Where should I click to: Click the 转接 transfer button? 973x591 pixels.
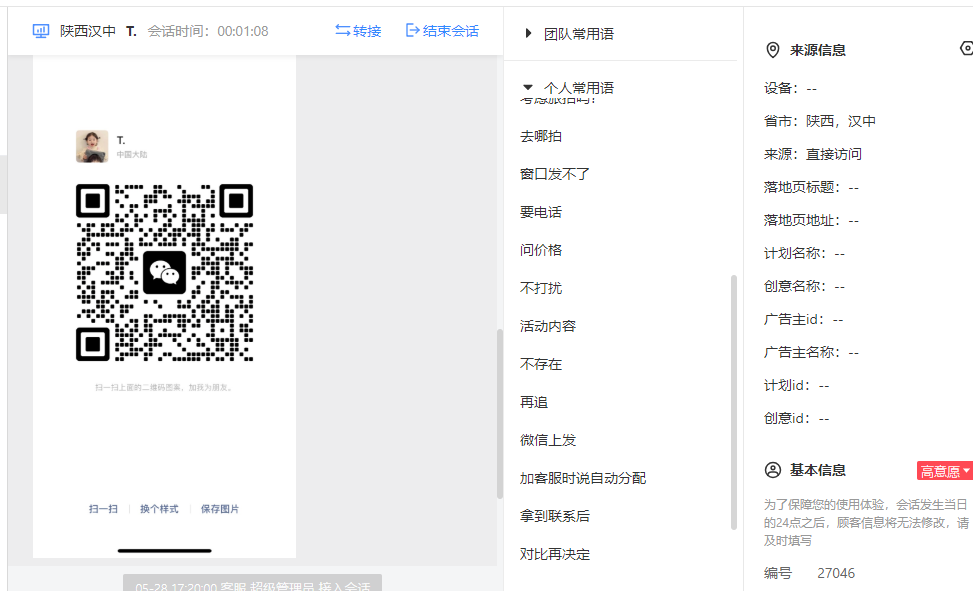358,31
